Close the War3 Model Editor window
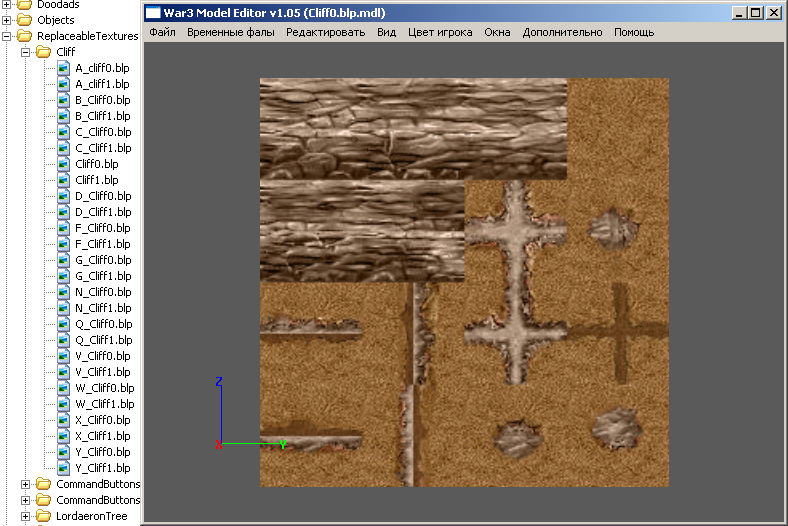 (x=774, y=13)
